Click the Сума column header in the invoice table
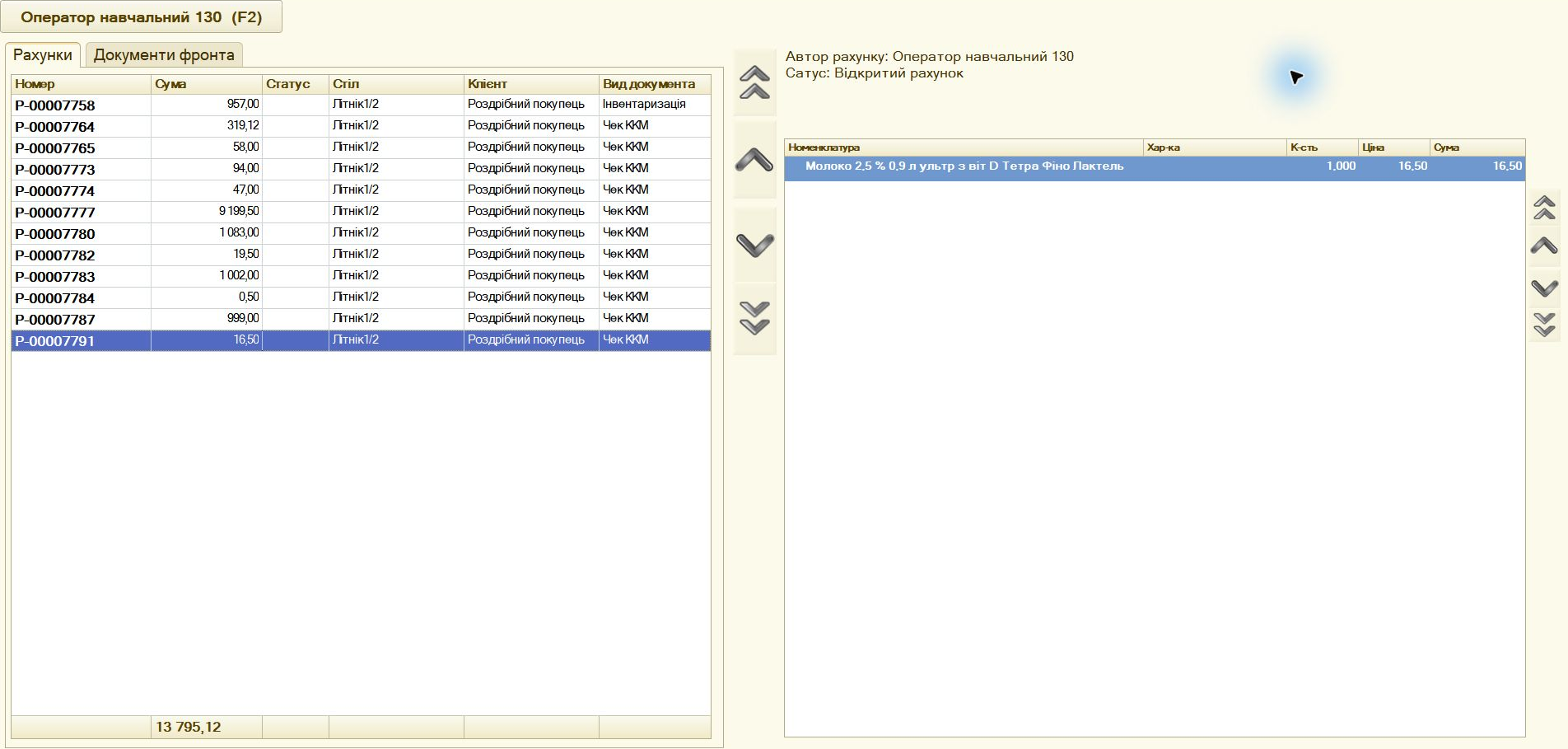1568x749 pixels. (207, 84)
